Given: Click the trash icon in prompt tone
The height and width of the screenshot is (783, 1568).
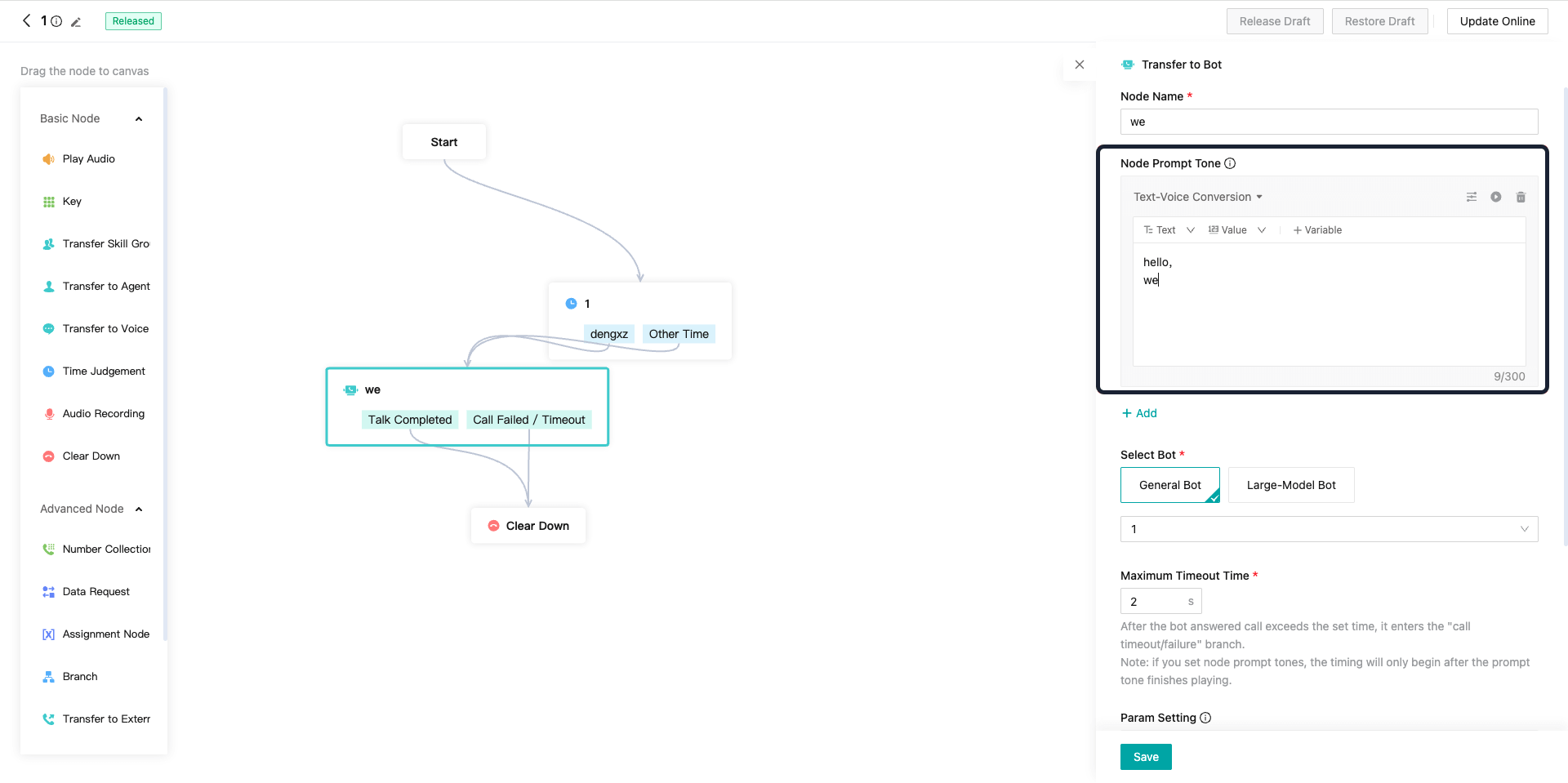Looking at the screenshot, I should [x=1521, y=197].
